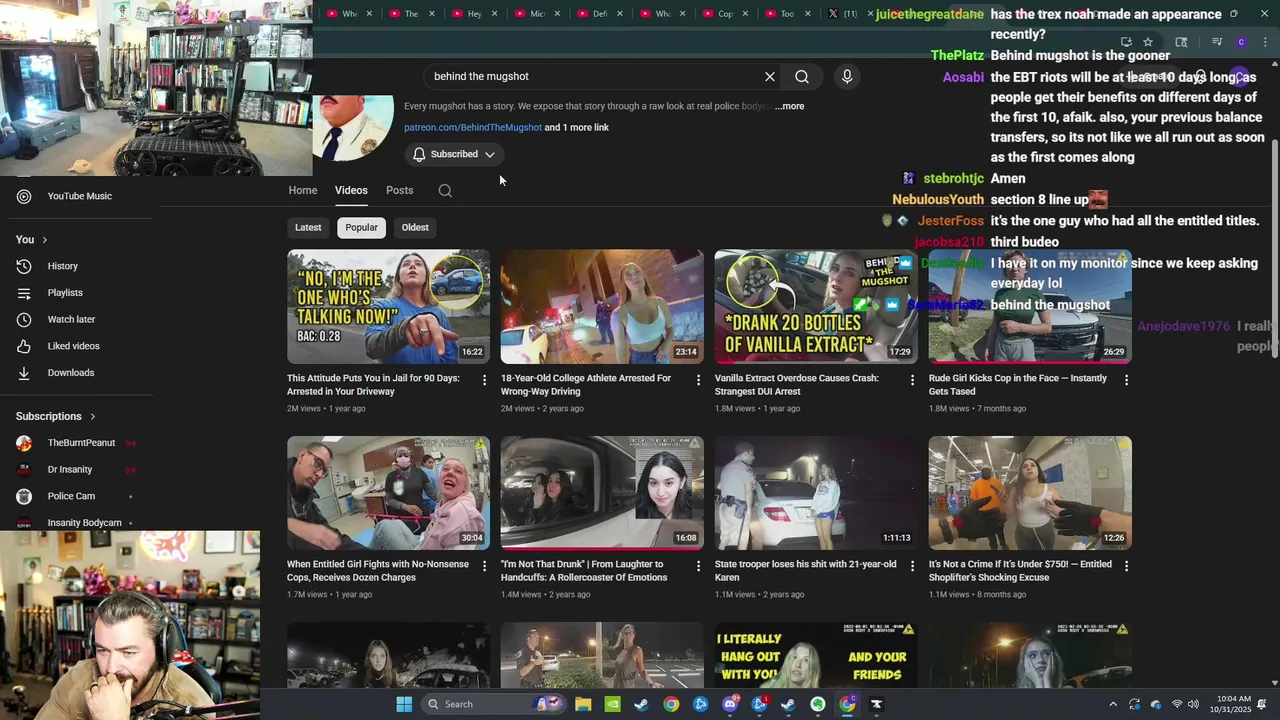Open options for 'This Attitude Puts You in Jail' video

(485, 380)
